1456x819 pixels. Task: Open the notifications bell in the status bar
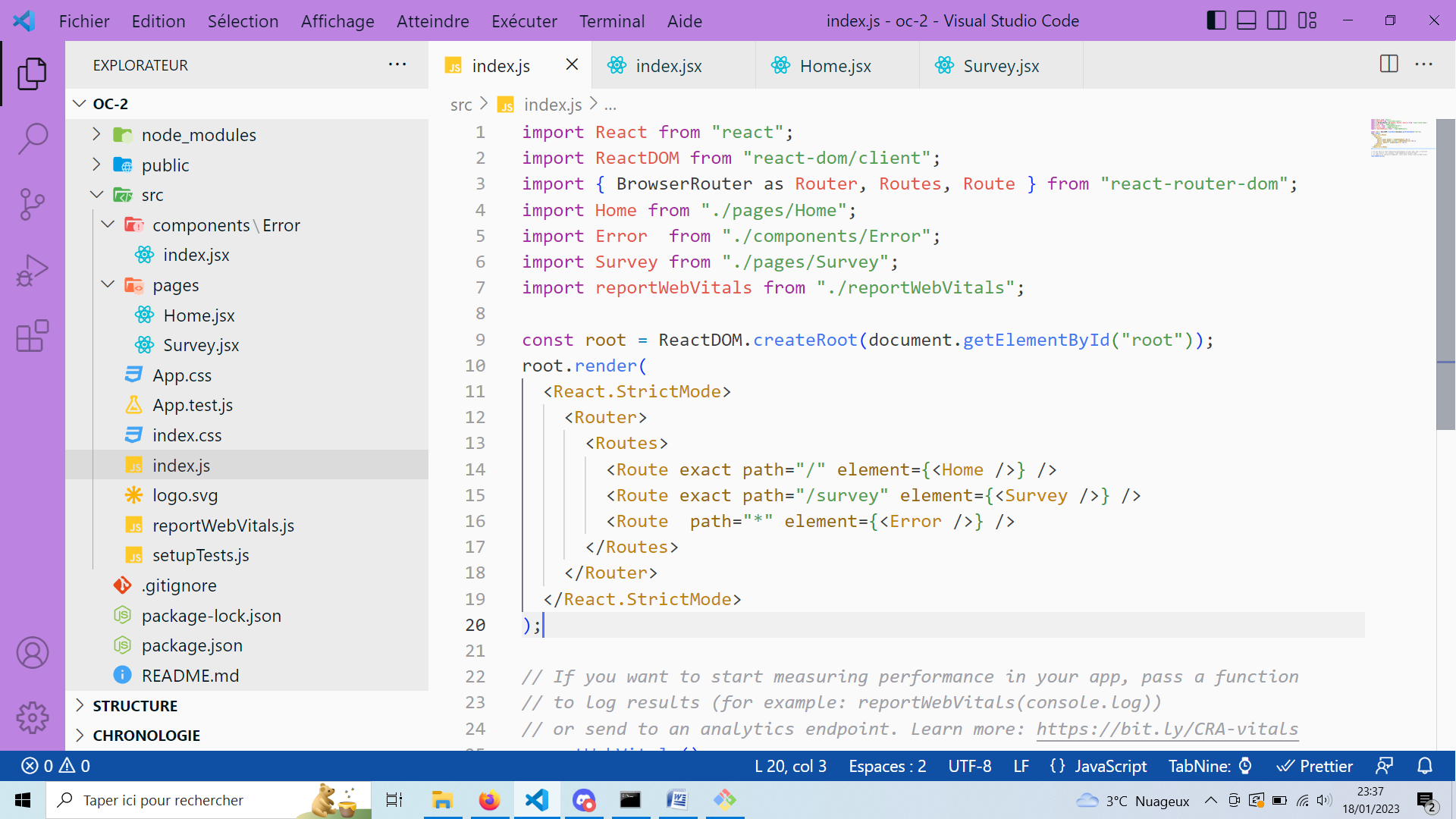pos(1426,766)
